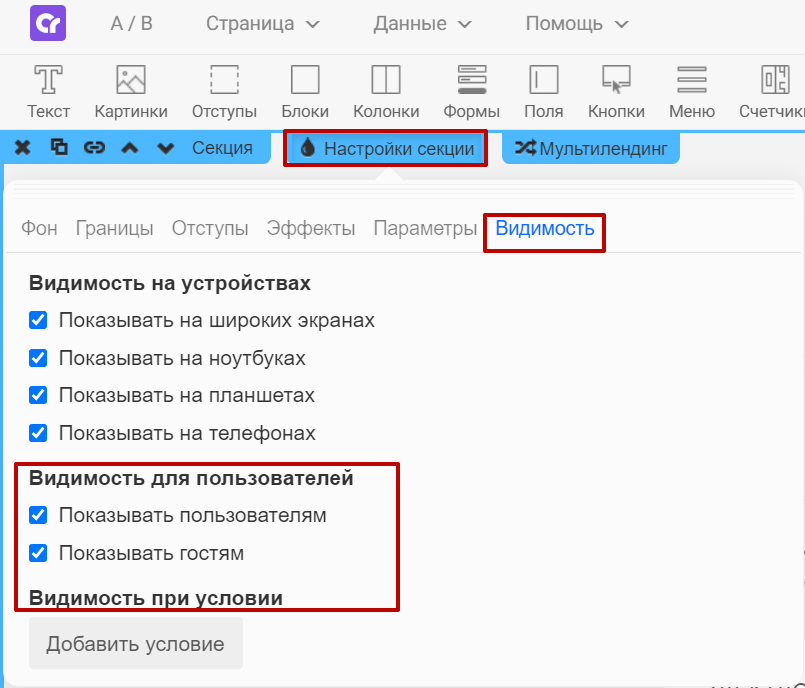Select the Кнопки tool icon

point(616,79)
